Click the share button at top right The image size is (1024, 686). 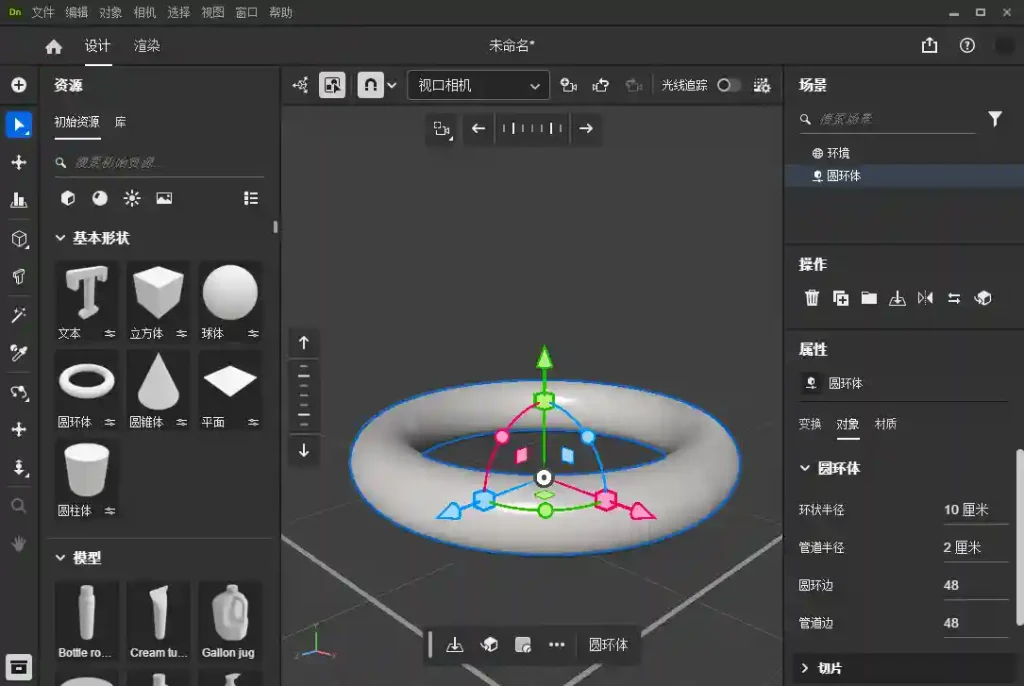tap(928, 45)
